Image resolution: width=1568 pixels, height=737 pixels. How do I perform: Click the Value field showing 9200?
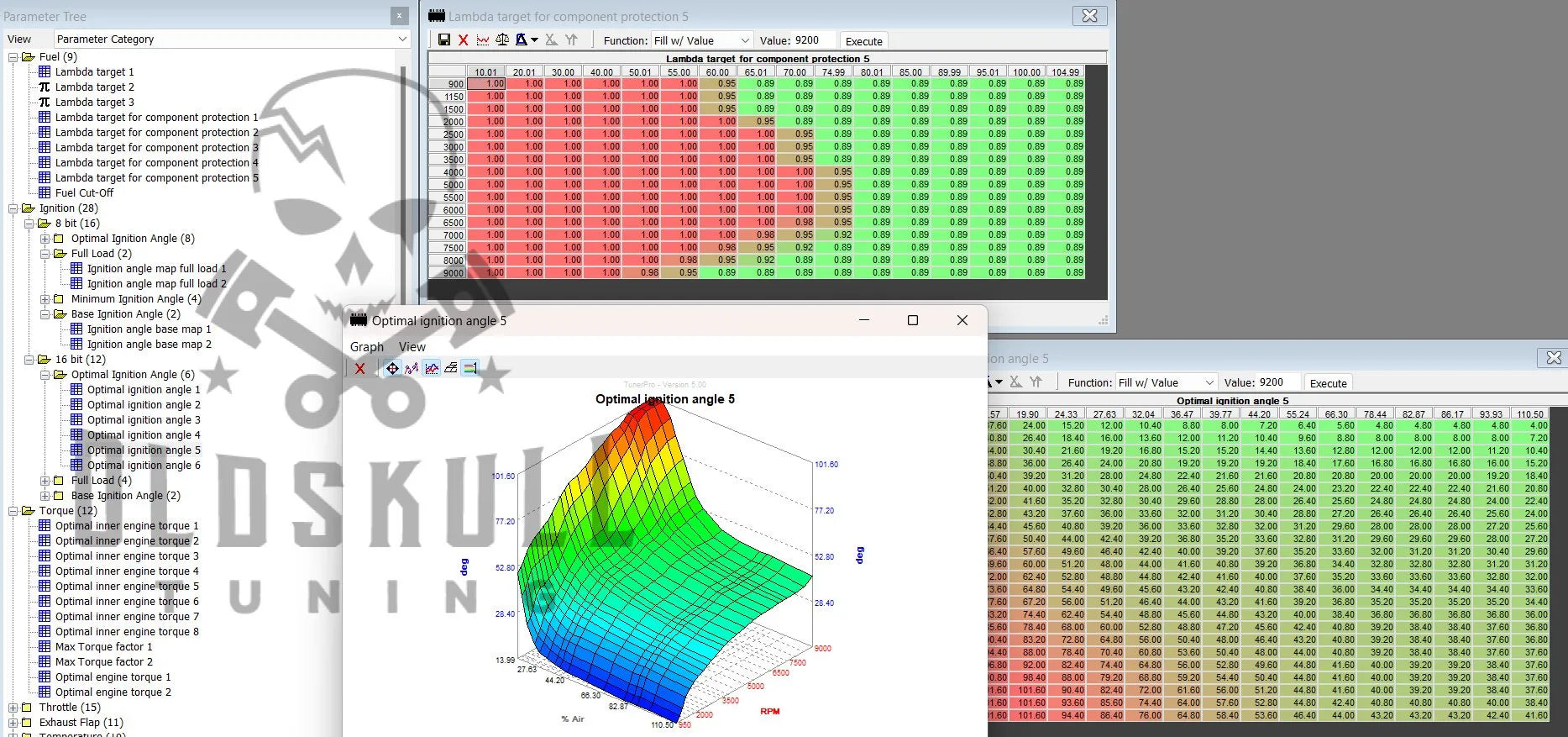(x=813, y=40)
